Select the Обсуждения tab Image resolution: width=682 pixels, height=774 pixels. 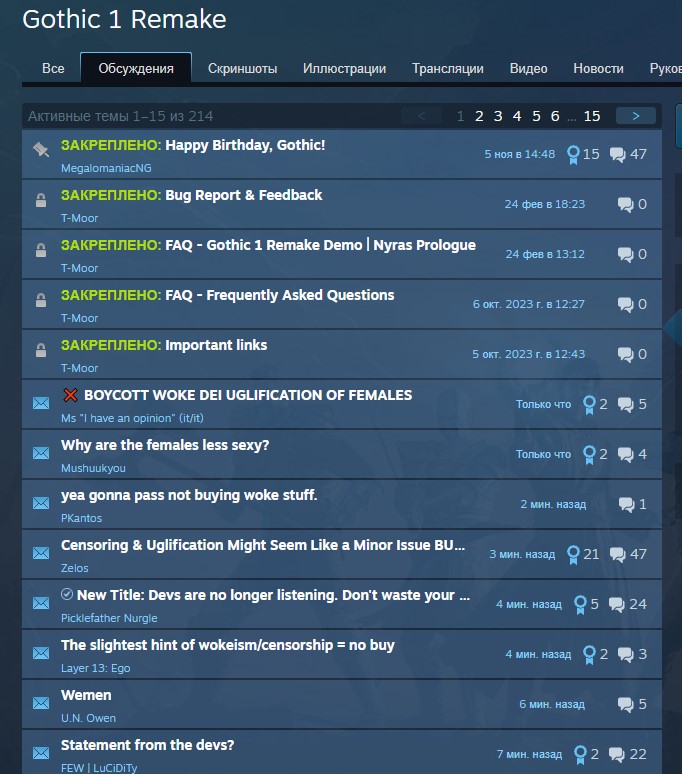point(136,68)
